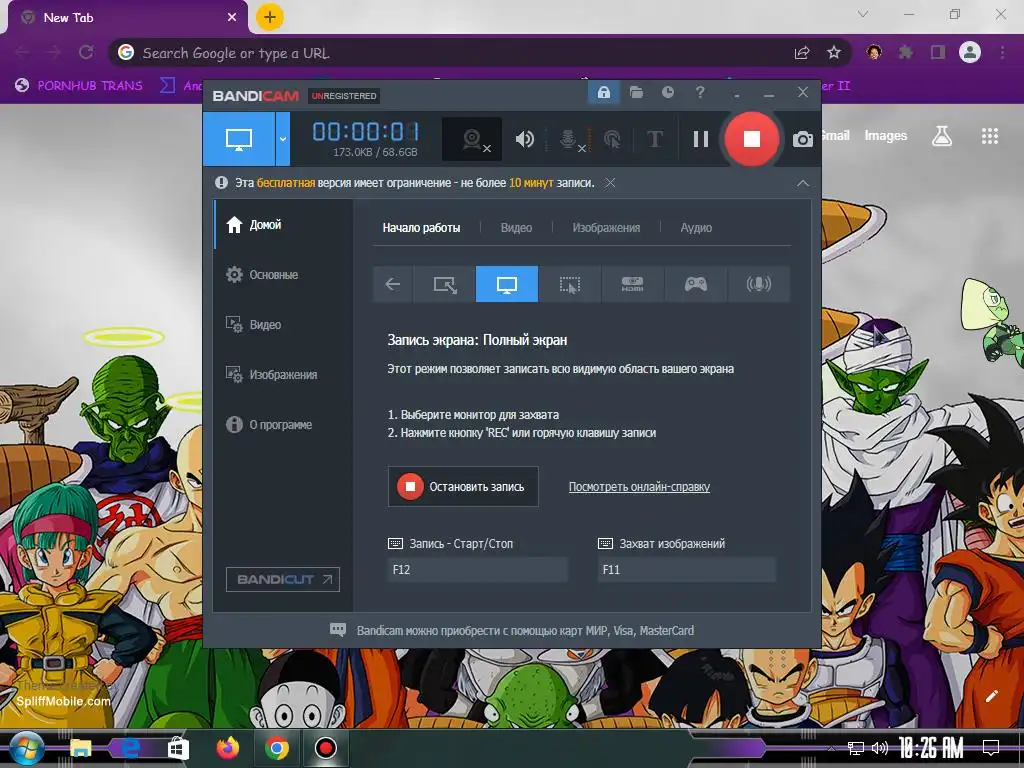
Task: Click the share page icon in Chrome
Action: 802,53
